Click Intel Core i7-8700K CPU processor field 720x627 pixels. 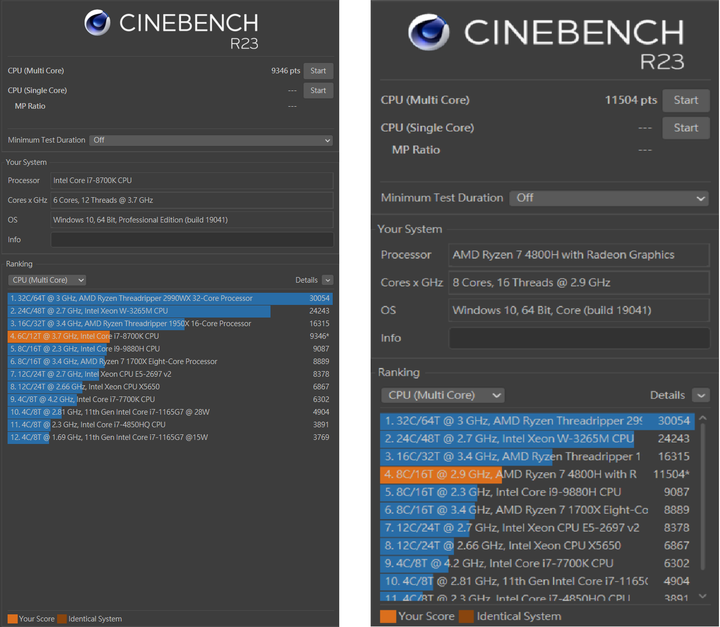pyautogui.click(x=192, y=181)
